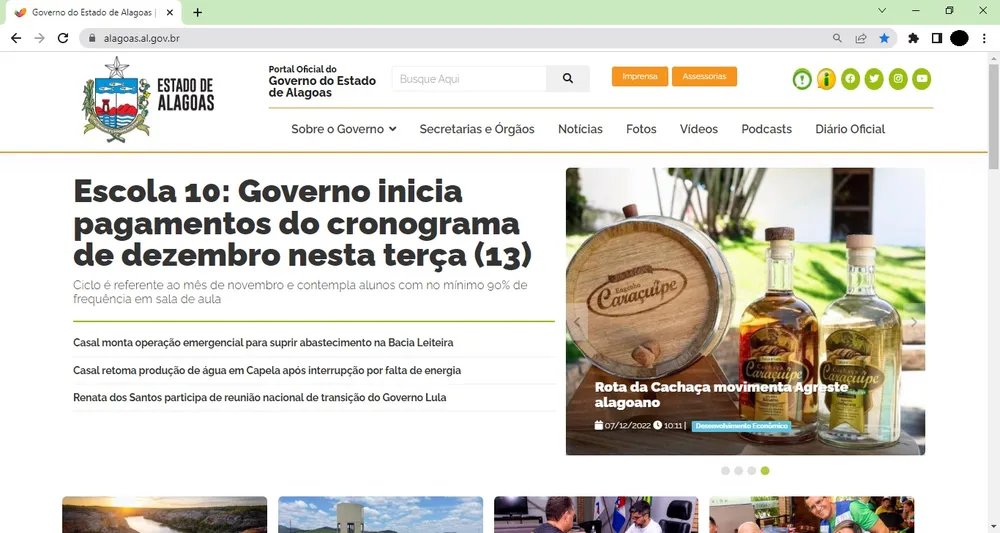The image size is (1000, 533).
Task: Submit search with the magnifier button
Action: tap(568, 79)
